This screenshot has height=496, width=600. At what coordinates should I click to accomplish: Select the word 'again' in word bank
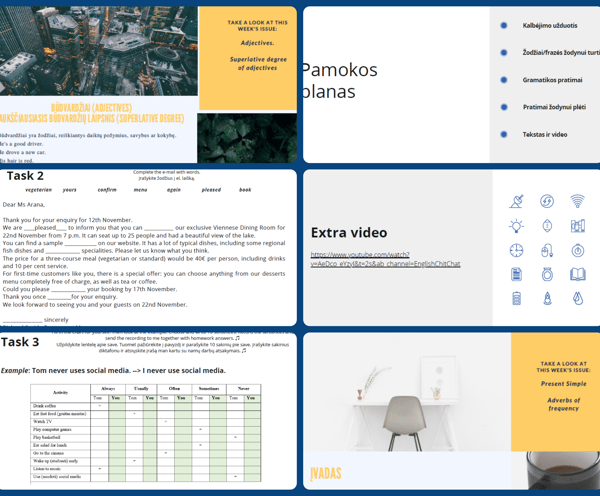tap(173, 190)
